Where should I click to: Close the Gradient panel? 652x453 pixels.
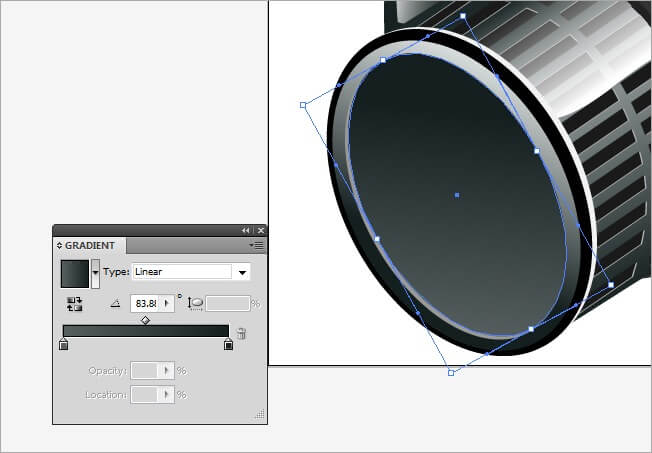point(261,230)
